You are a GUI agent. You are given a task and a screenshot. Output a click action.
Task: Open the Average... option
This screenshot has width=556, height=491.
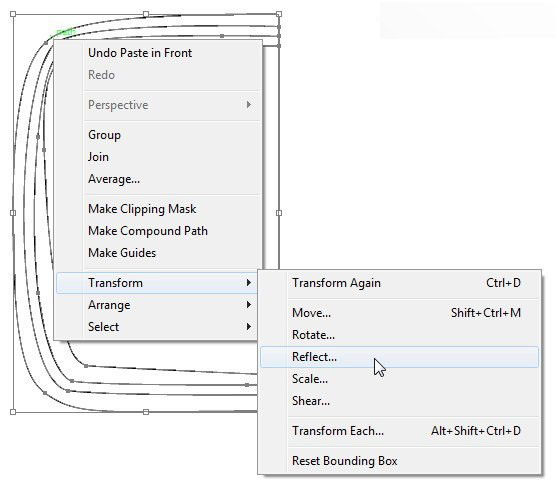point(158,179)
